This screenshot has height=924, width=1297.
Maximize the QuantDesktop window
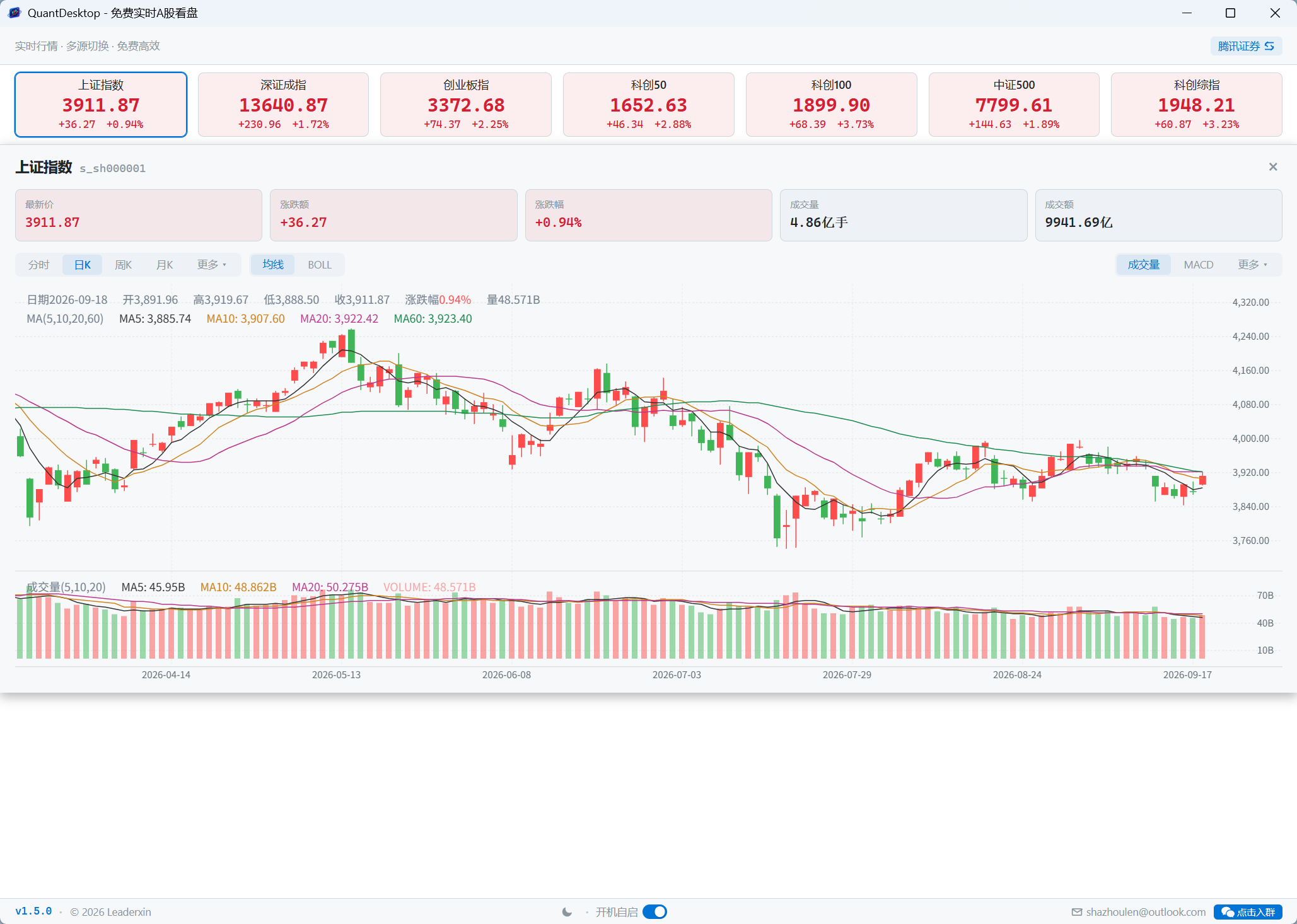coord(1230,13)
